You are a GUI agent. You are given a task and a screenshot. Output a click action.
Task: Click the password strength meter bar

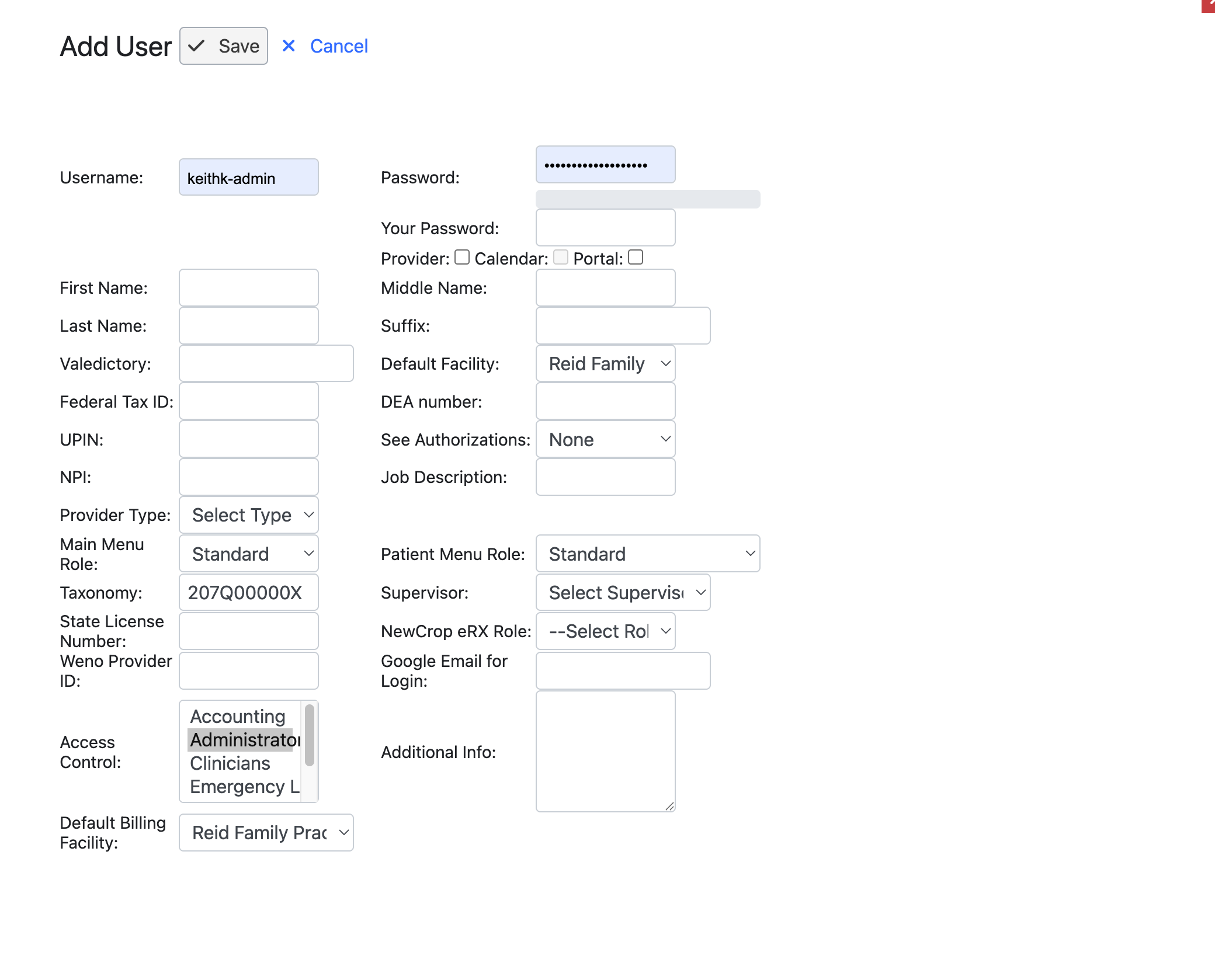(648, 199)
